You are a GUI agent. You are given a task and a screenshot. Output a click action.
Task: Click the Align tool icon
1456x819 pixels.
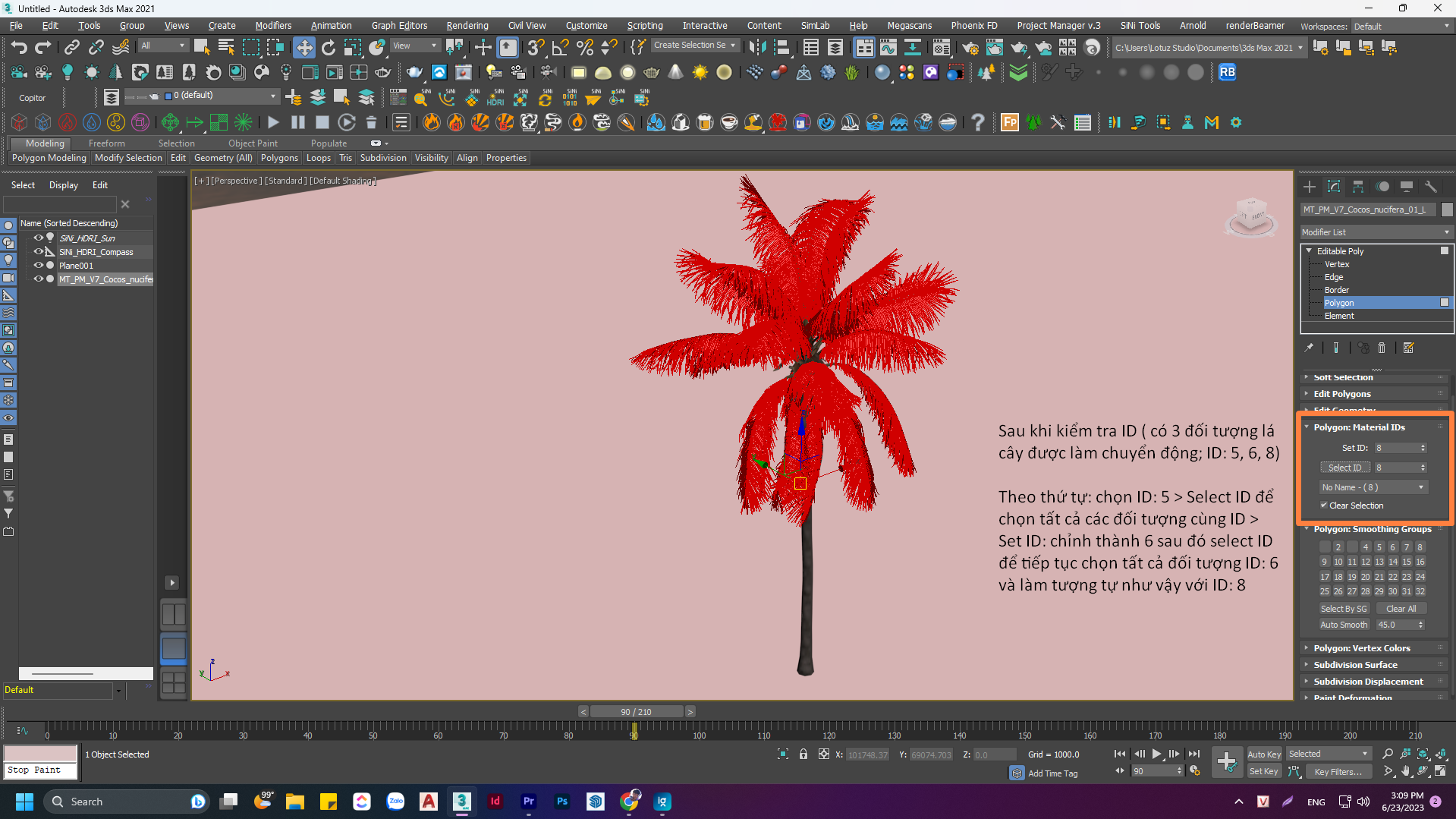[x=781, y=48]
